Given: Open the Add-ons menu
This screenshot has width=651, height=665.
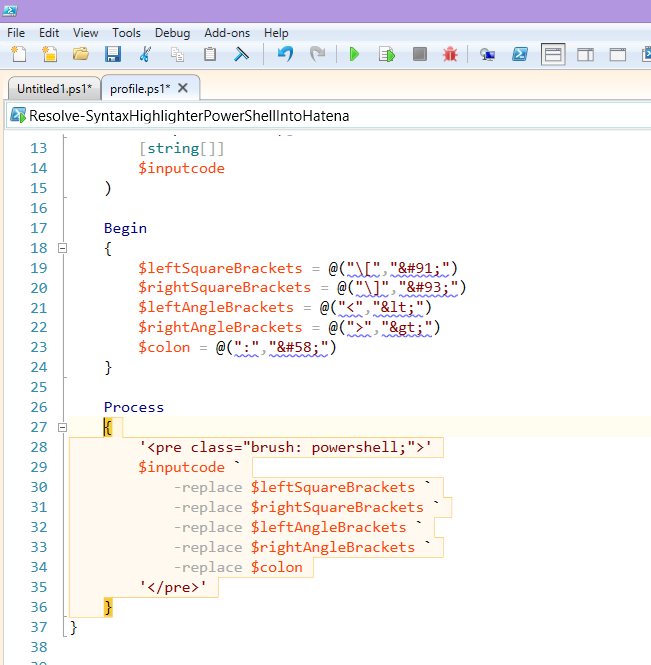Looking at the screenshot, I should pyautogui.click(x=227, y=33).
